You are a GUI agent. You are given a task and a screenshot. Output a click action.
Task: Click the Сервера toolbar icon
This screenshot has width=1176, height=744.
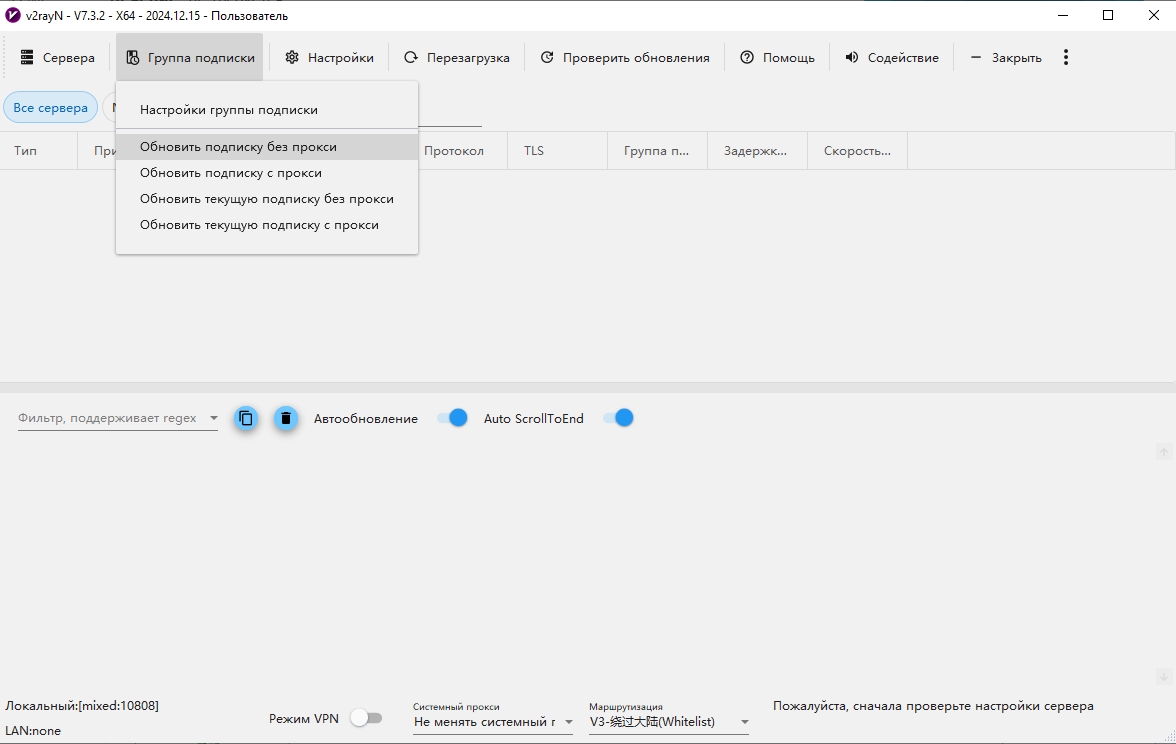coord(27,58)
